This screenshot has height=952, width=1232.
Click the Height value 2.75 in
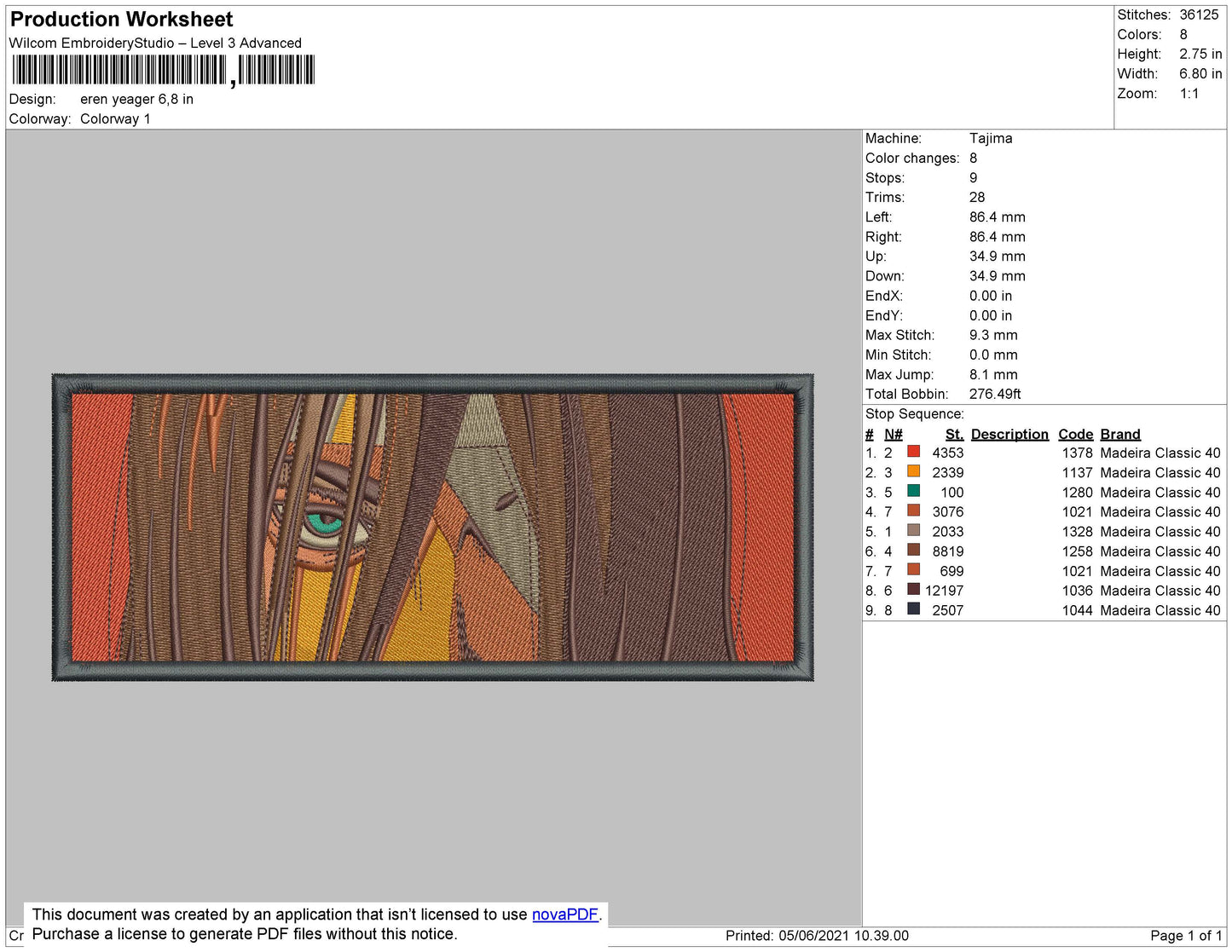point(1200,54)
